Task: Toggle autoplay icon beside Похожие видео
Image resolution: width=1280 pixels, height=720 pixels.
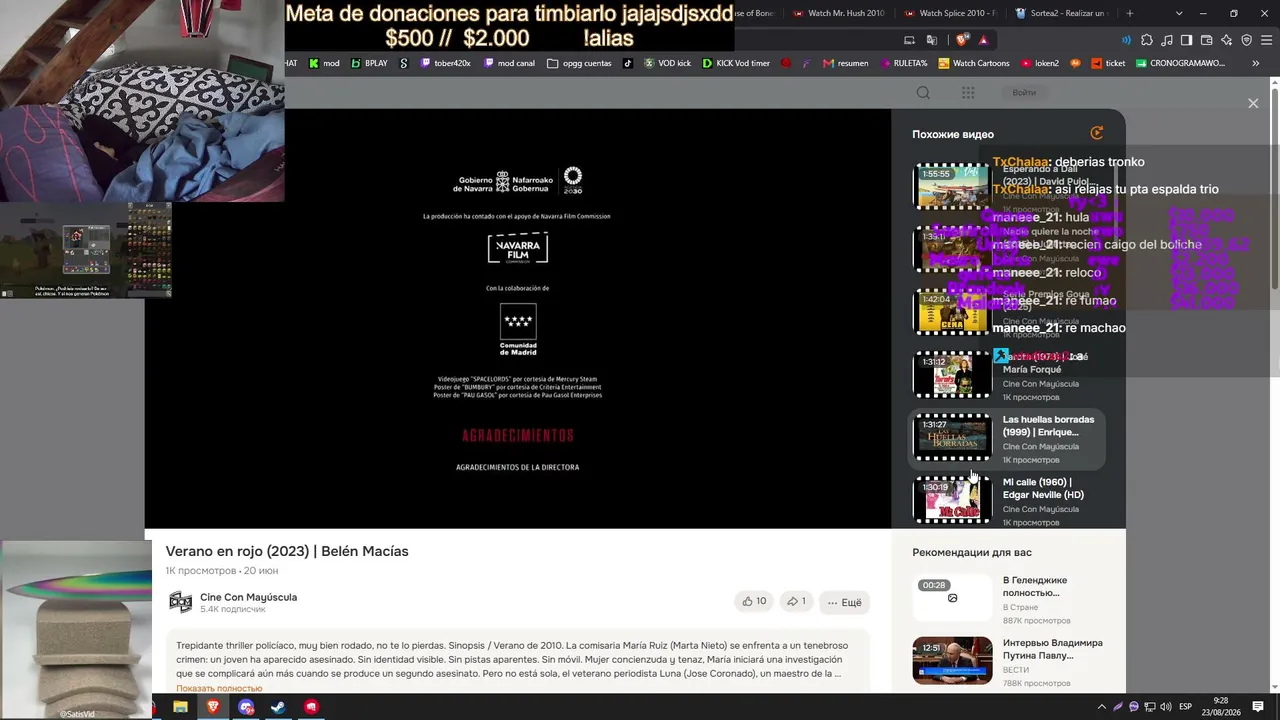Action: tap(1097, 133)
